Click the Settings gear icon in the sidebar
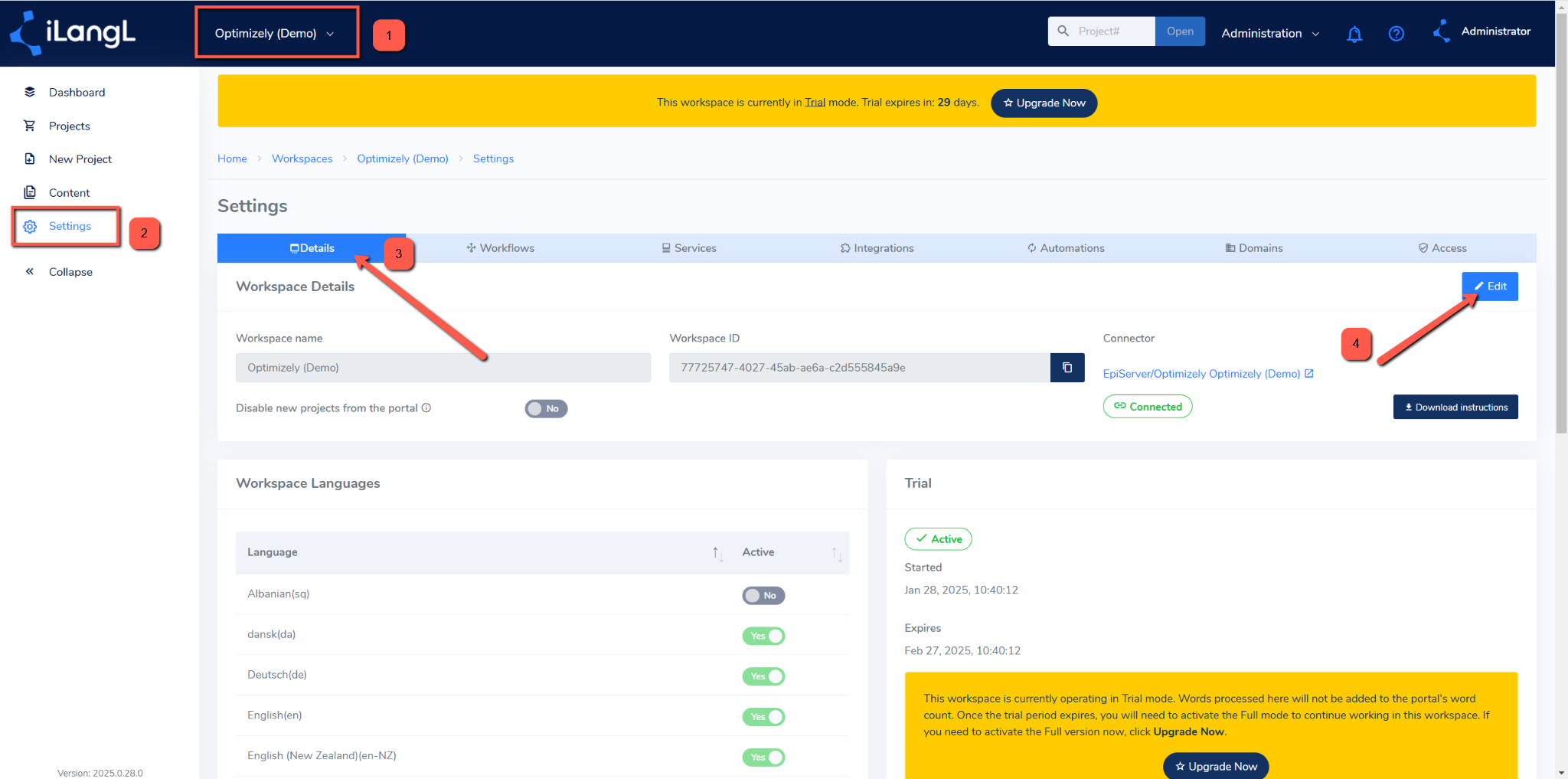1568x779 pixels. point(30,226)
